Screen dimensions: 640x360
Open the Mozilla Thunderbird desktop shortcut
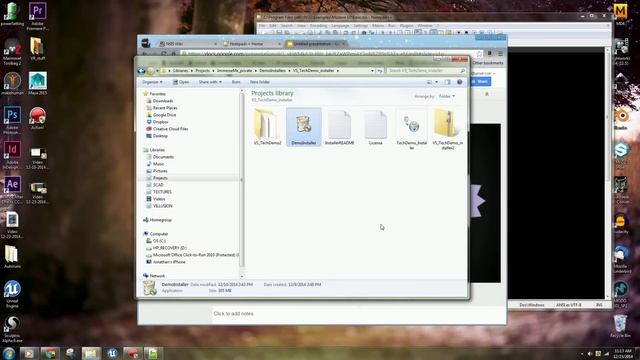(621, 259)
